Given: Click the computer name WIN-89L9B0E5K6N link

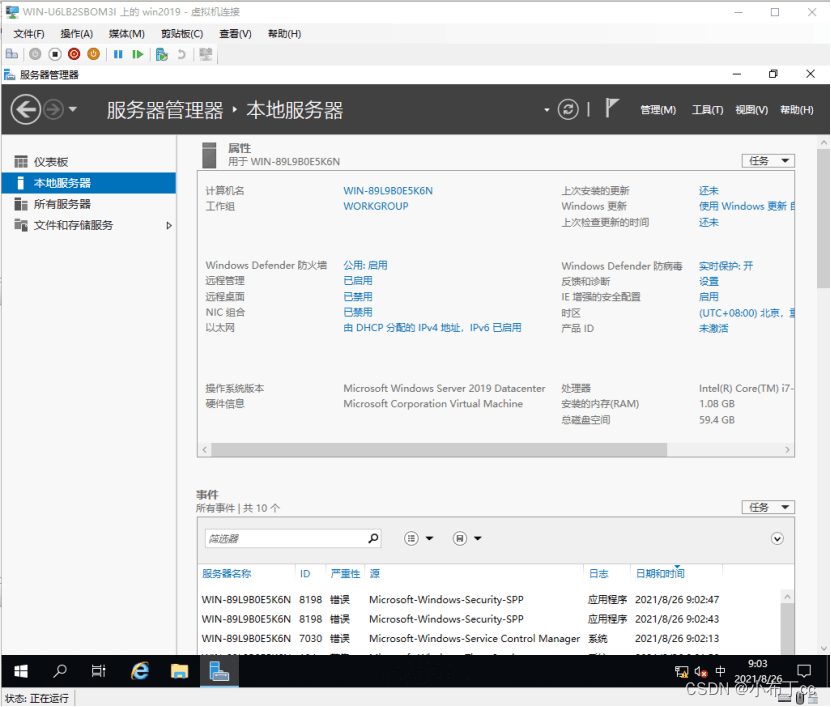Looking at the screenshot, I should point(388,191).
